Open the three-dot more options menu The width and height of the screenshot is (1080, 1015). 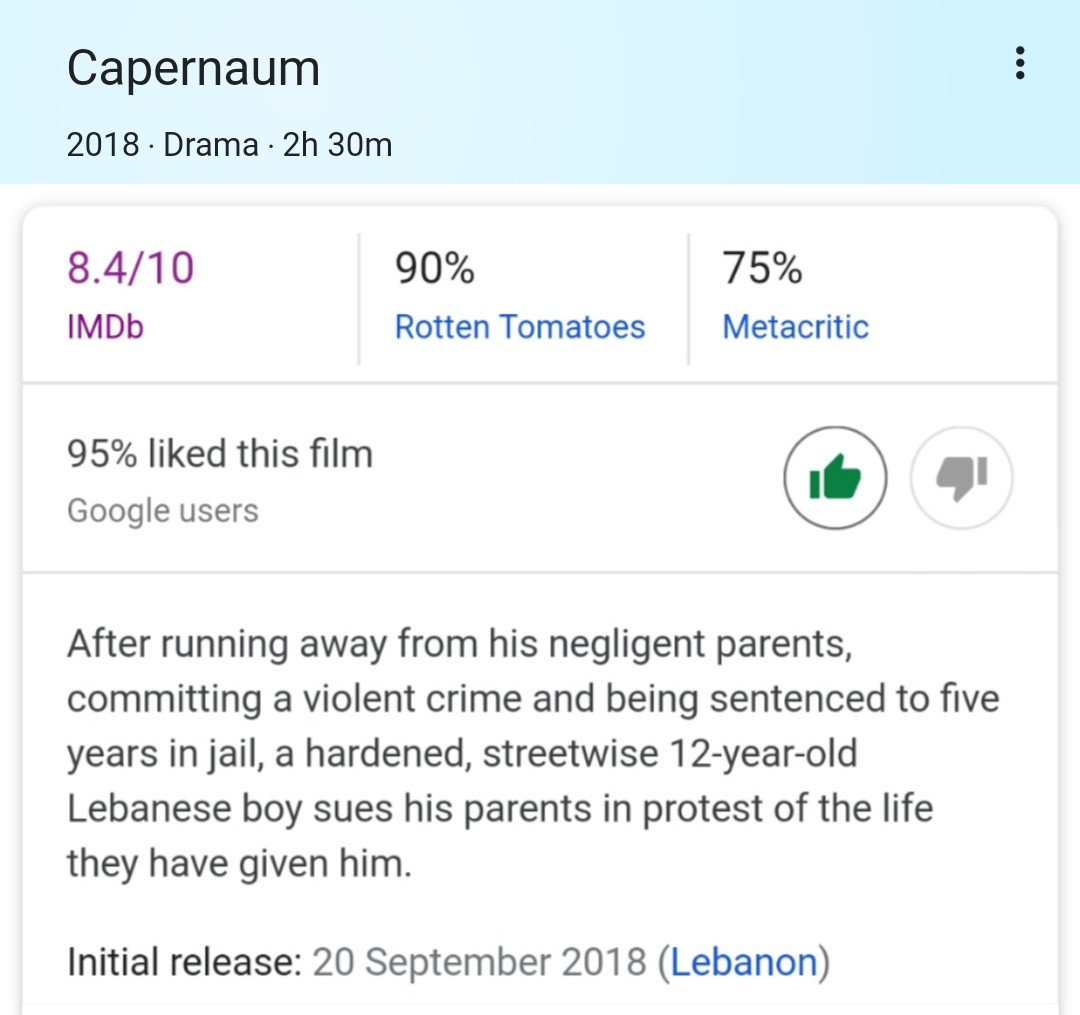[1019, 63]
